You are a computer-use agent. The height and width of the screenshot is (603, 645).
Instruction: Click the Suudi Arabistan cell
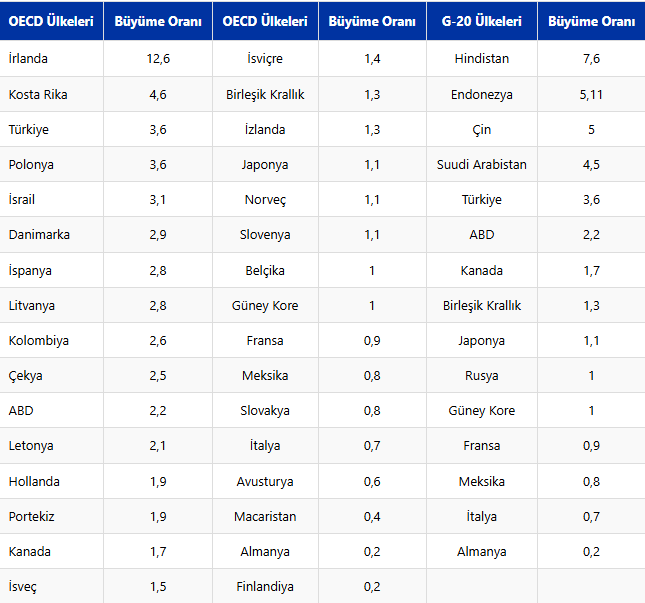(x=482, y=165)
